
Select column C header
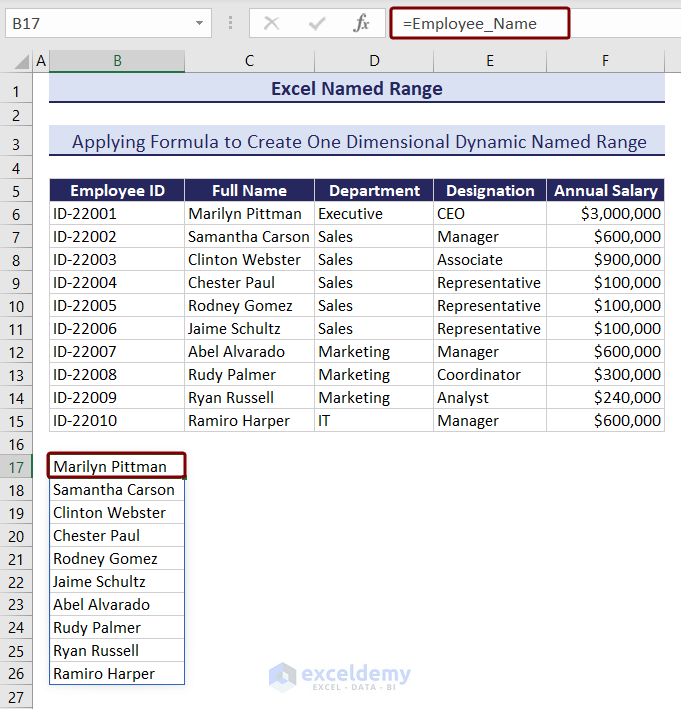[x=249, y=61]
